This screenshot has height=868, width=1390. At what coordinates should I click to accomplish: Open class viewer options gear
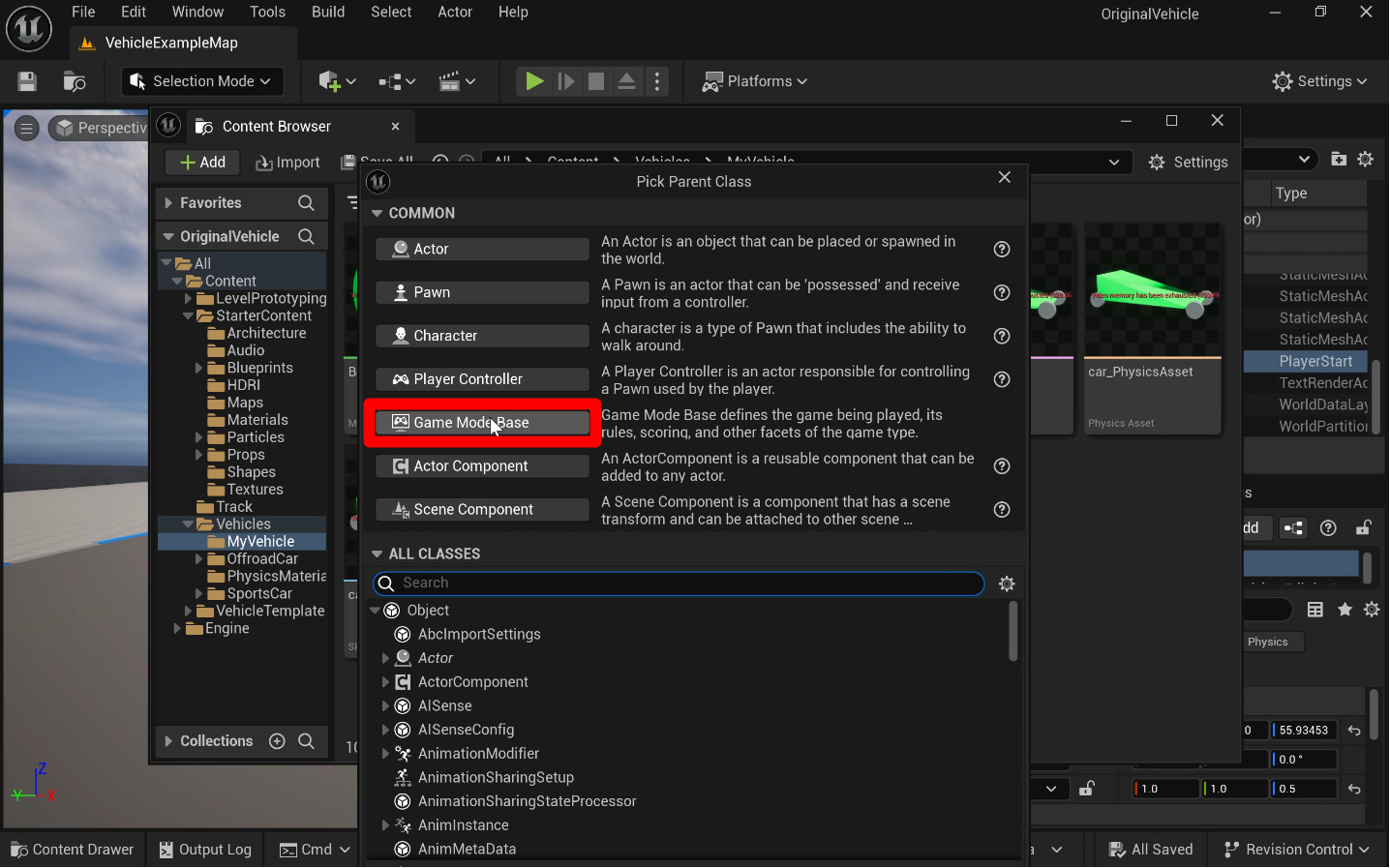tap(1007, 584)
